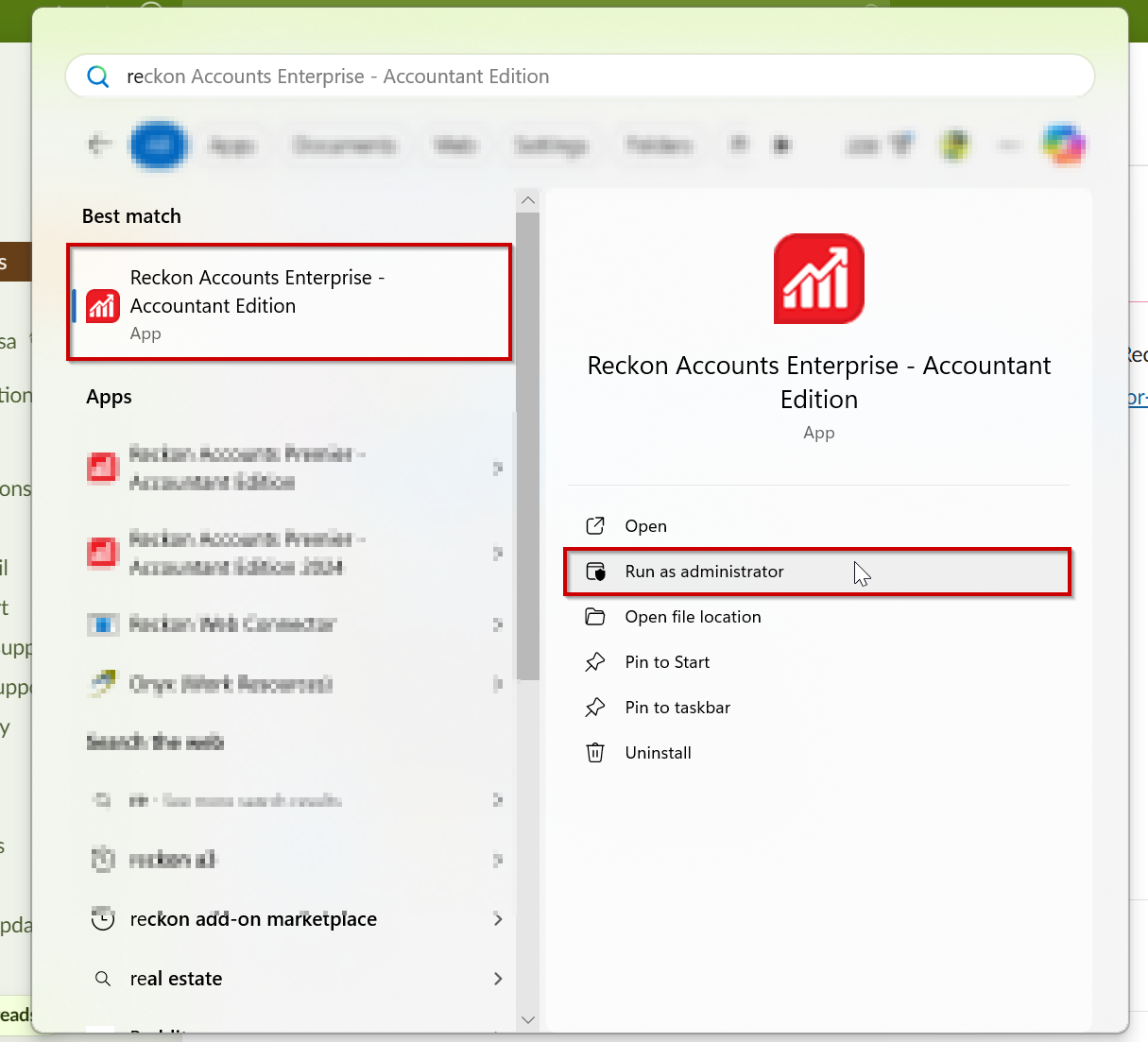Image resolution: width=1148 pixels, height=1042 pixels.
Task: Click the large Reckon app logo in preview
Action: [819, 279]
